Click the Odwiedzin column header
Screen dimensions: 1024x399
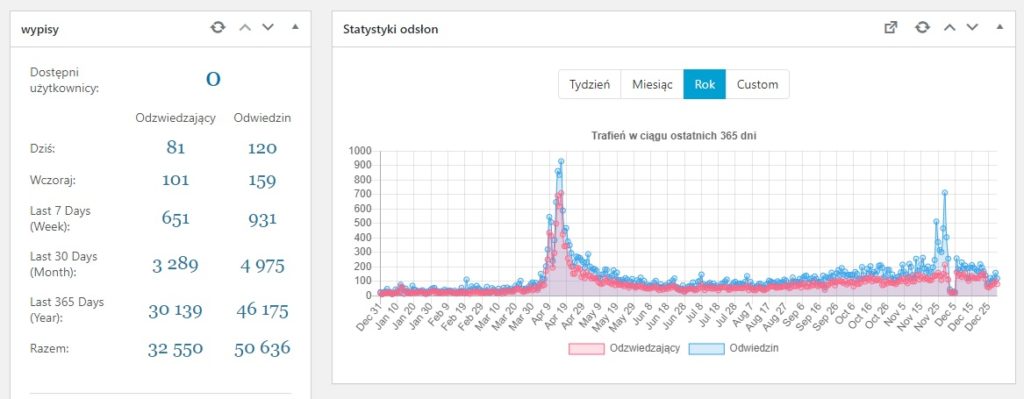263,118
